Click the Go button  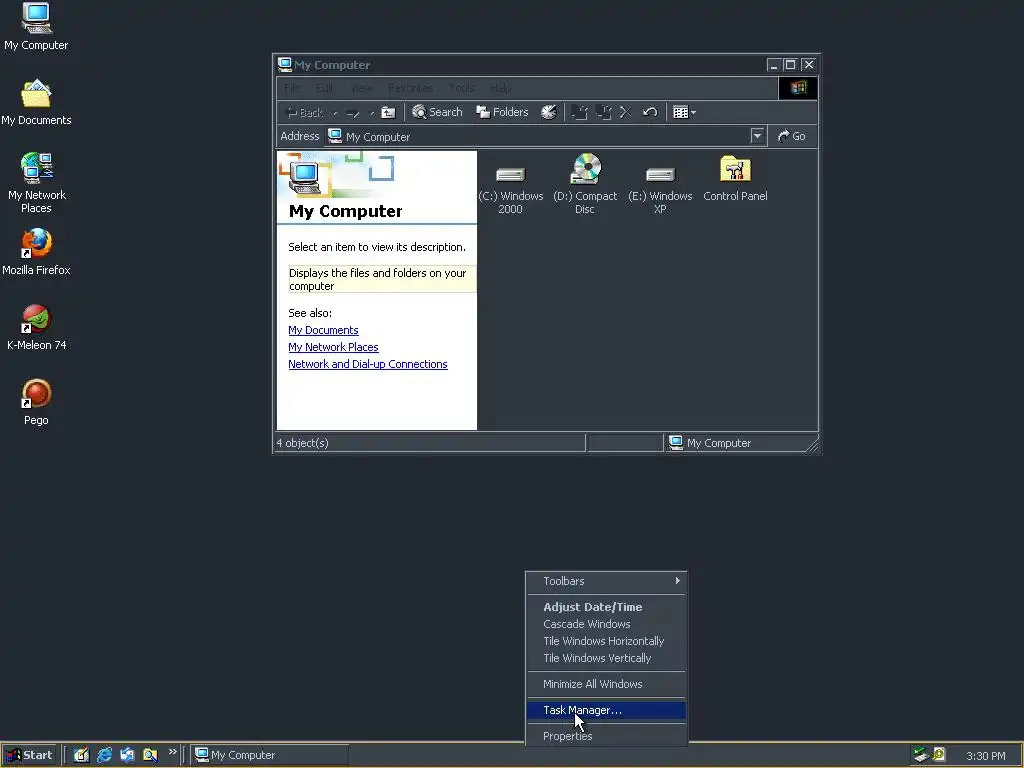[x=792, y=136]
